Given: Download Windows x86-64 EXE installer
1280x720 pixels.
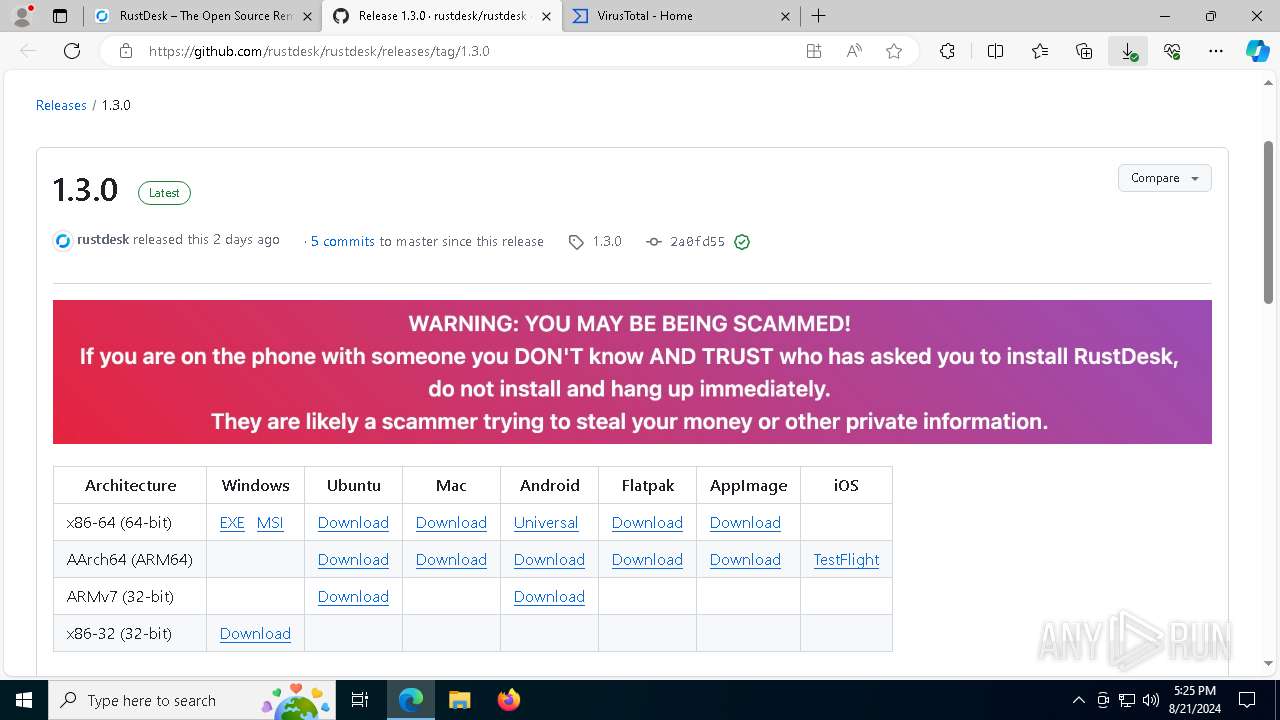Looking at the screenshot, I should [232, 523].
